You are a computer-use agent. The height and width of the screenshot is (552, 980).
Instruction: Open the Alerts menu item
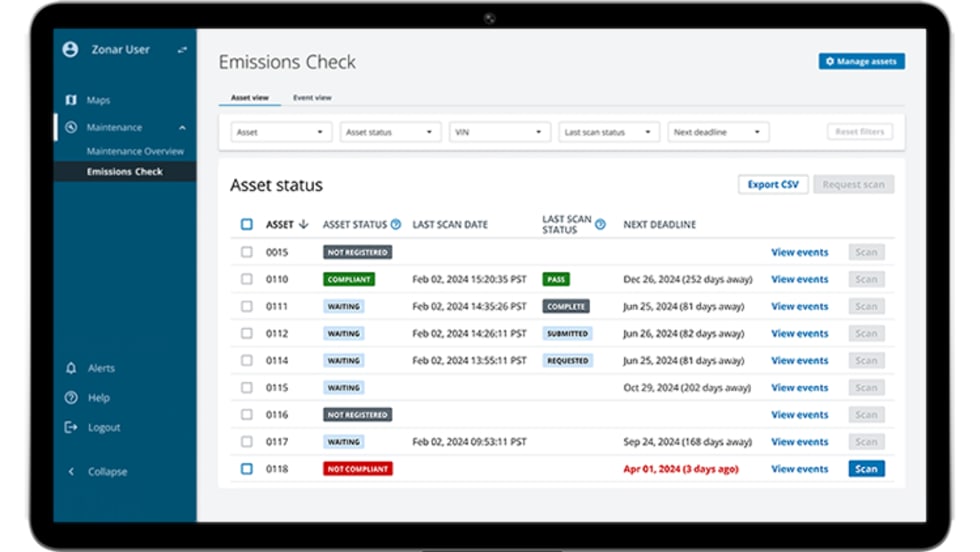[101, 368]
